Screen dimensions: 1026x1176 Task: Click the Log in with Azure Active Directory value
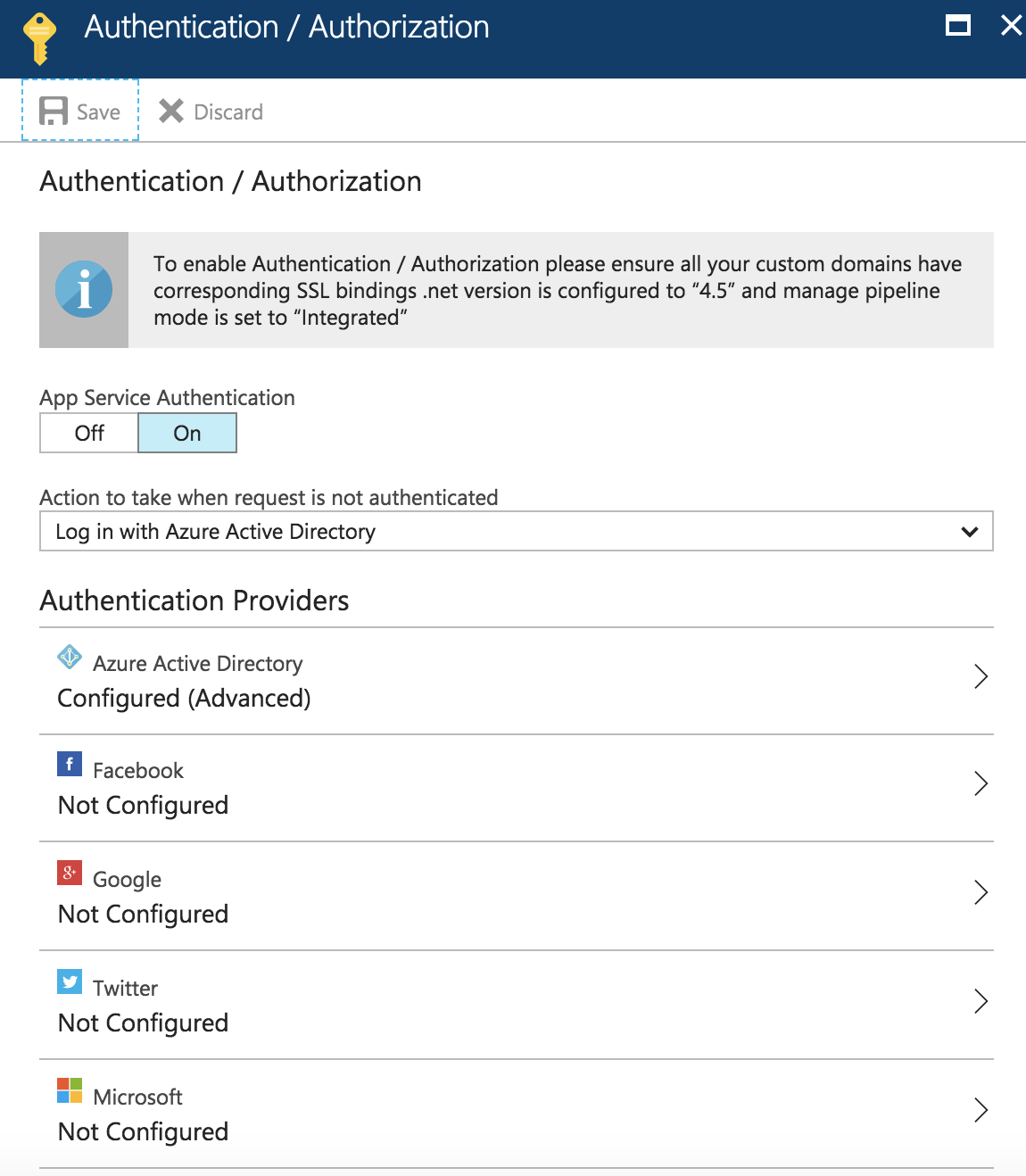point(215,532)
